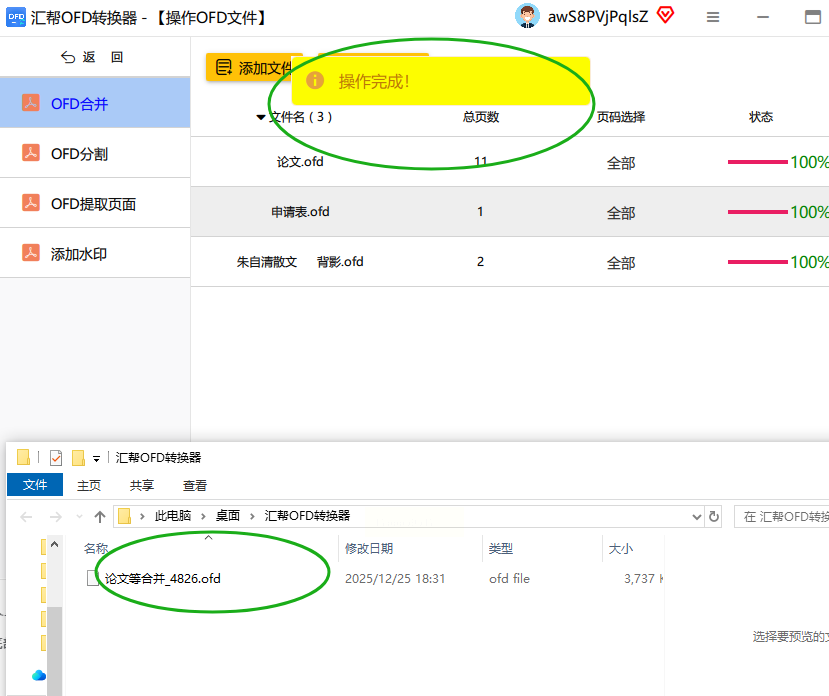Click the 状态 column header
Screen dimensions: 829x696
pyautogui.click(x=761, y=117)
